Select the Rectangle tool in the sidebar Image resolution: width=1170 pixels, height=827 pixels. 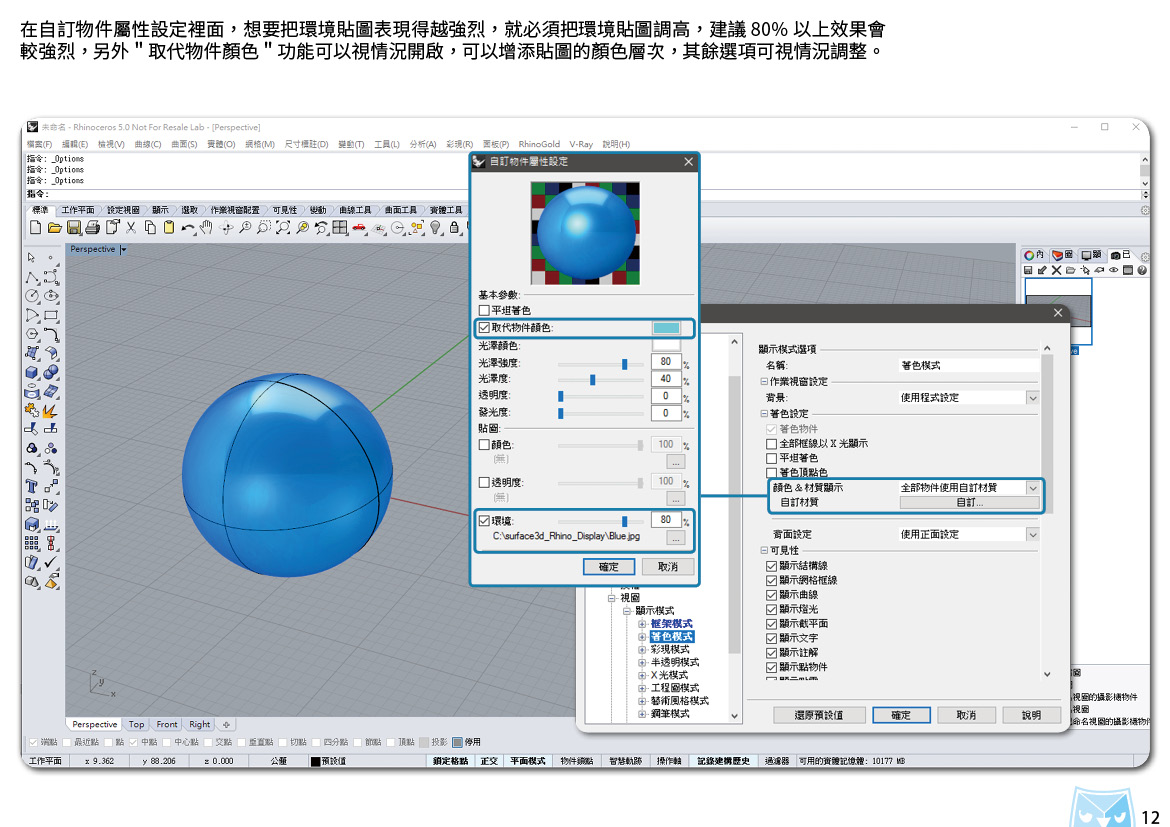(x=51, y=316)
